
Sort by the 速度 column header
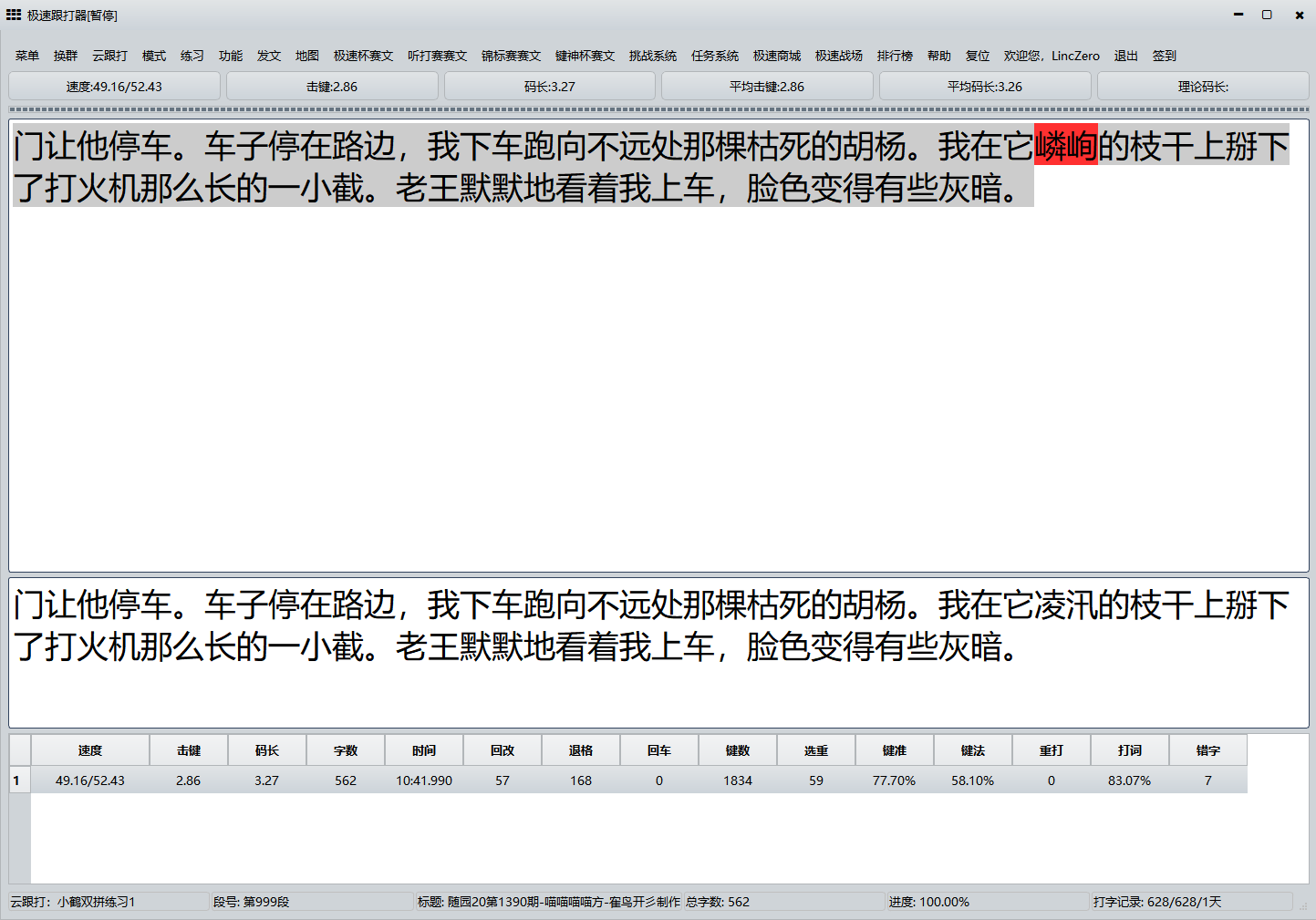pos(90,750)
